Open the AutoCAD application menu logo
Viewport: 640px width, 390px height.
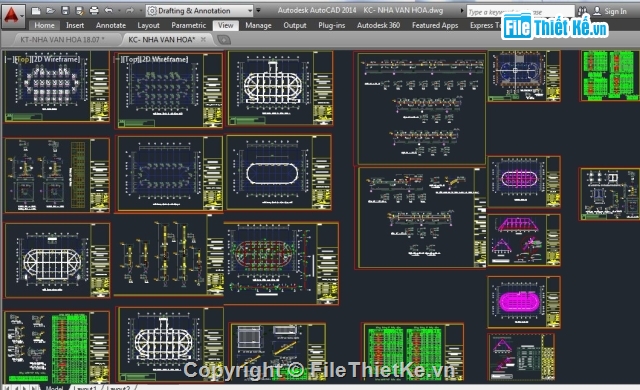tap(12, 16)
